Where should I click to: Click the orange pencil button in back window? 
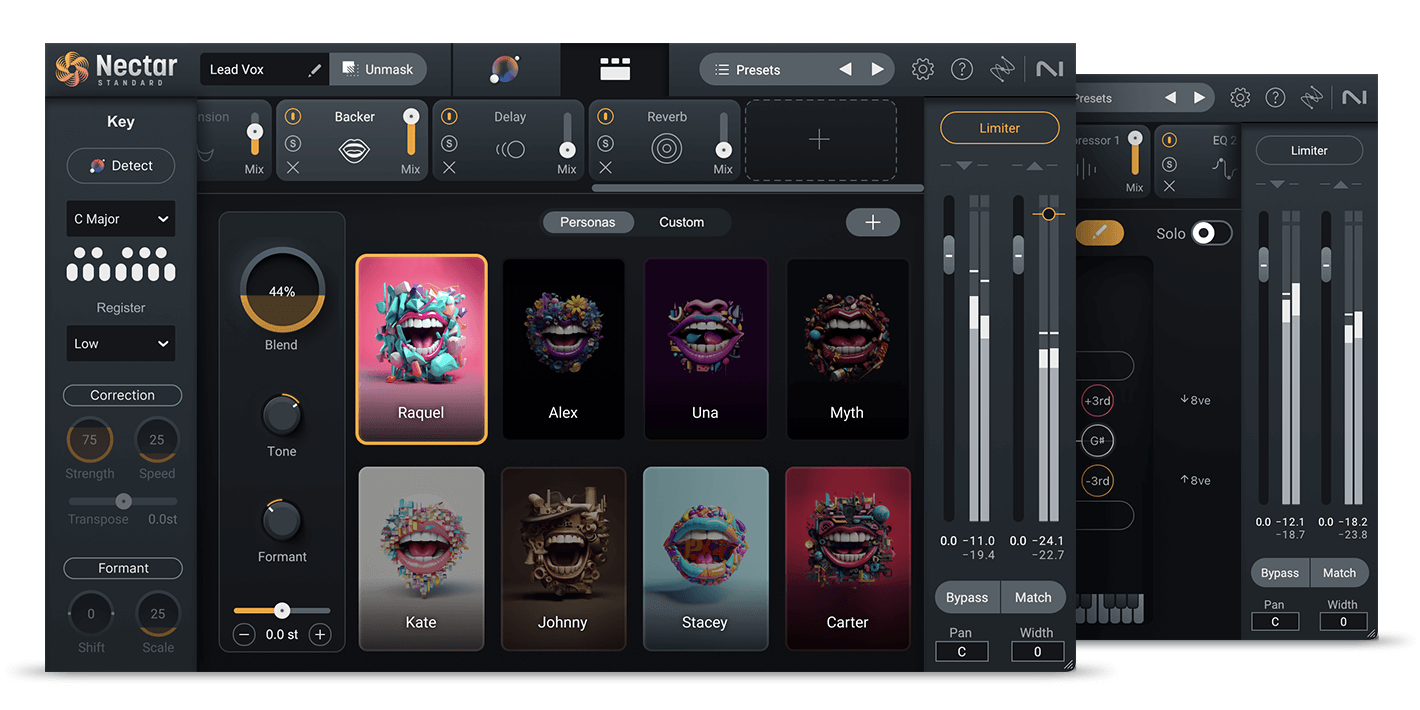(x=1100, y=233)
